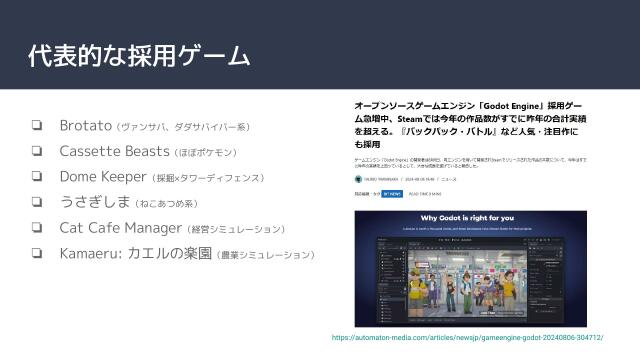The height and width of the screenshot is (360, 640).
Task: Click the (ほぼポケモン) note
Action: 206,153
